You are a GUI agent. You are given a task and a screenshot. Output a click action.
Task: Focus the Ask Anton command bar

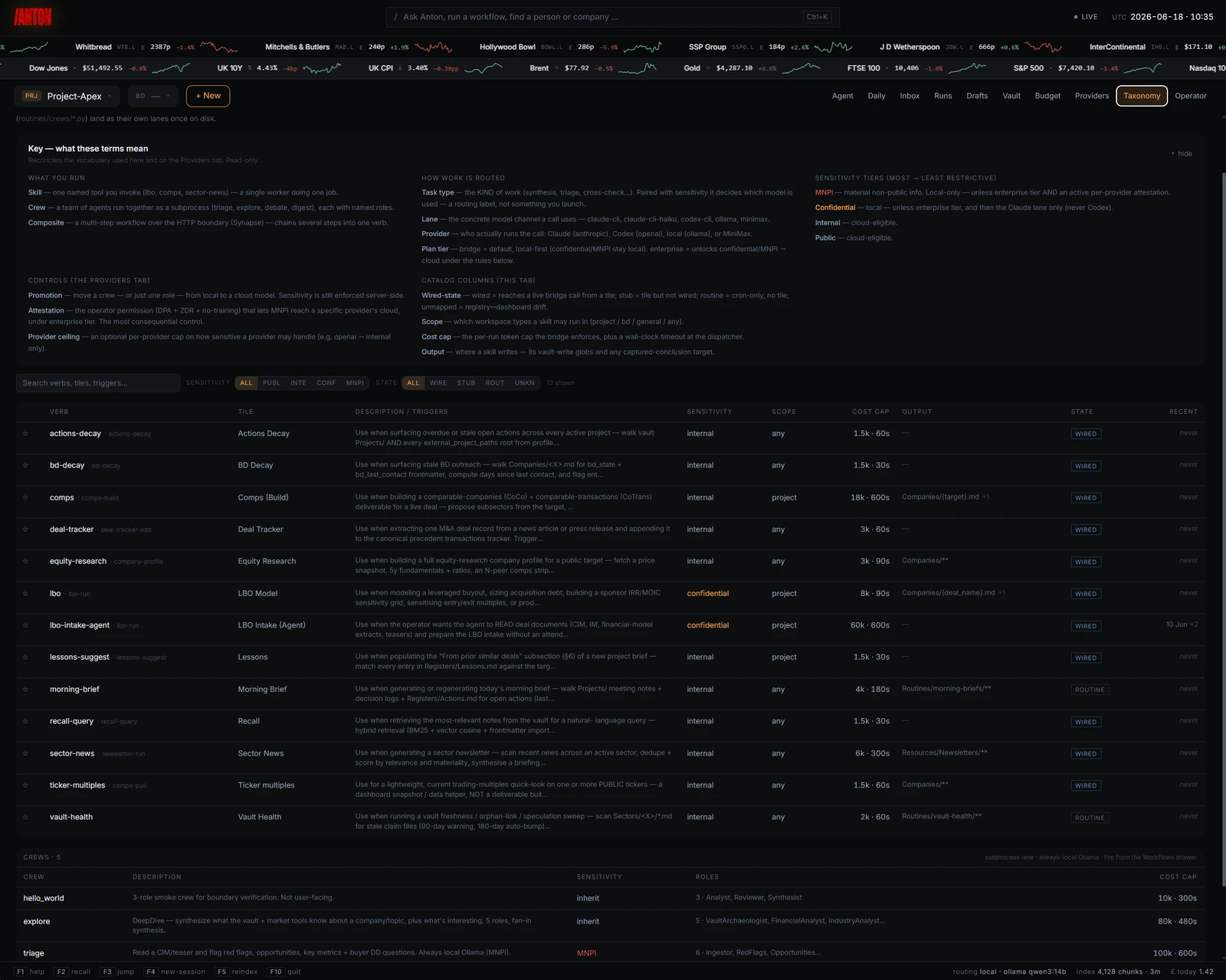[613, 17]
